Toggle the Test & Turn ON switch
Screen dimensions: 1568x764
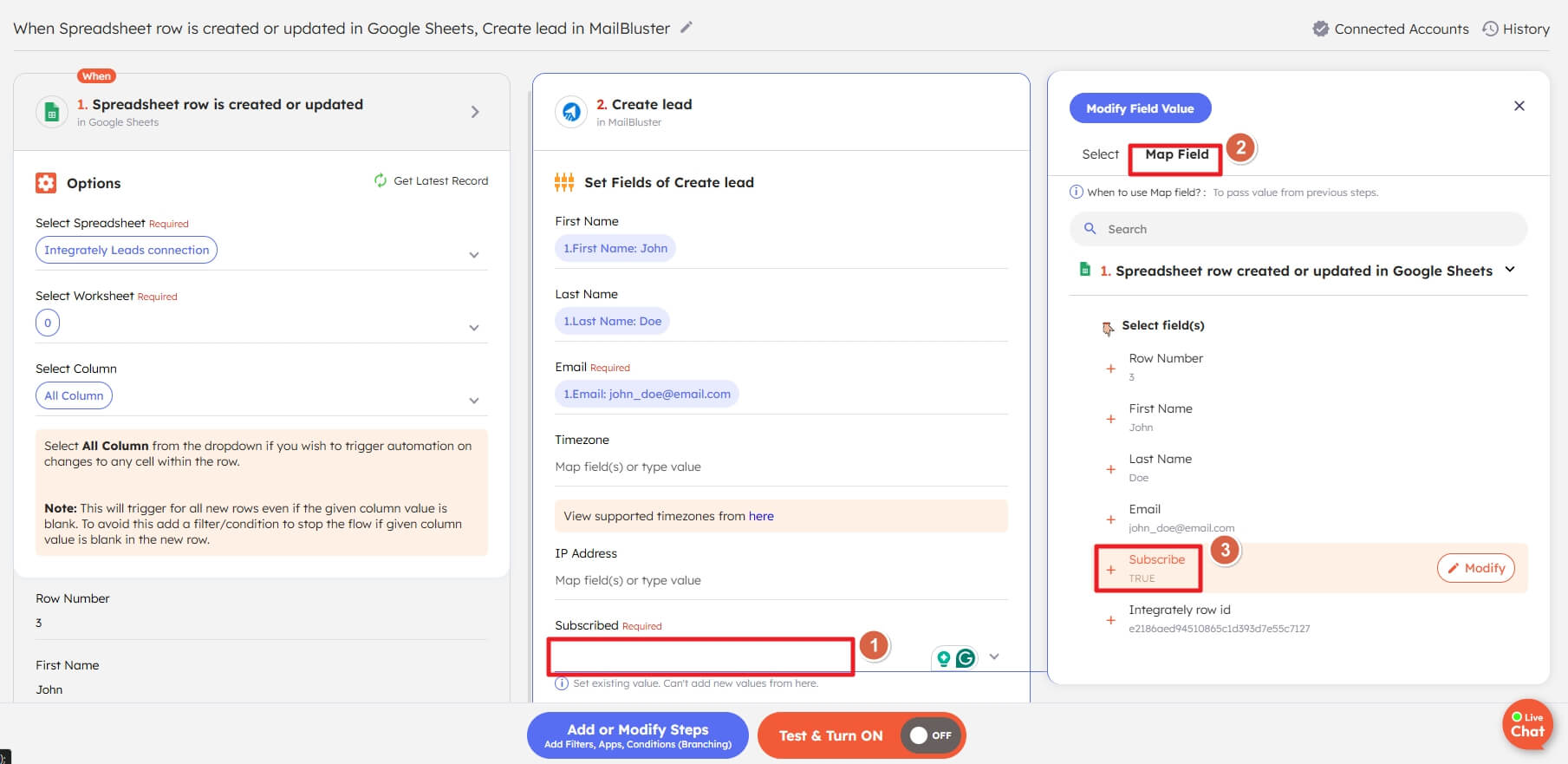pos(930,735)
